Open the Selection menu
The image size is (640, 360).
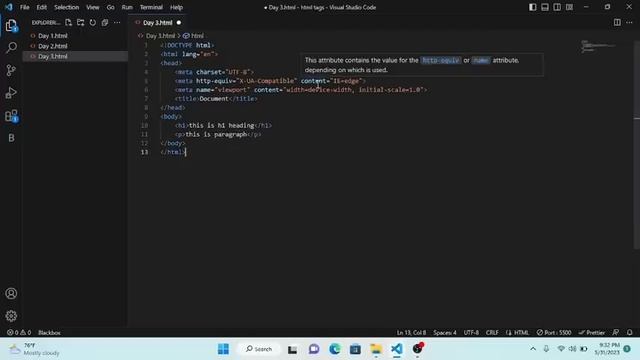pyautogui.click(x=67, y=7)
